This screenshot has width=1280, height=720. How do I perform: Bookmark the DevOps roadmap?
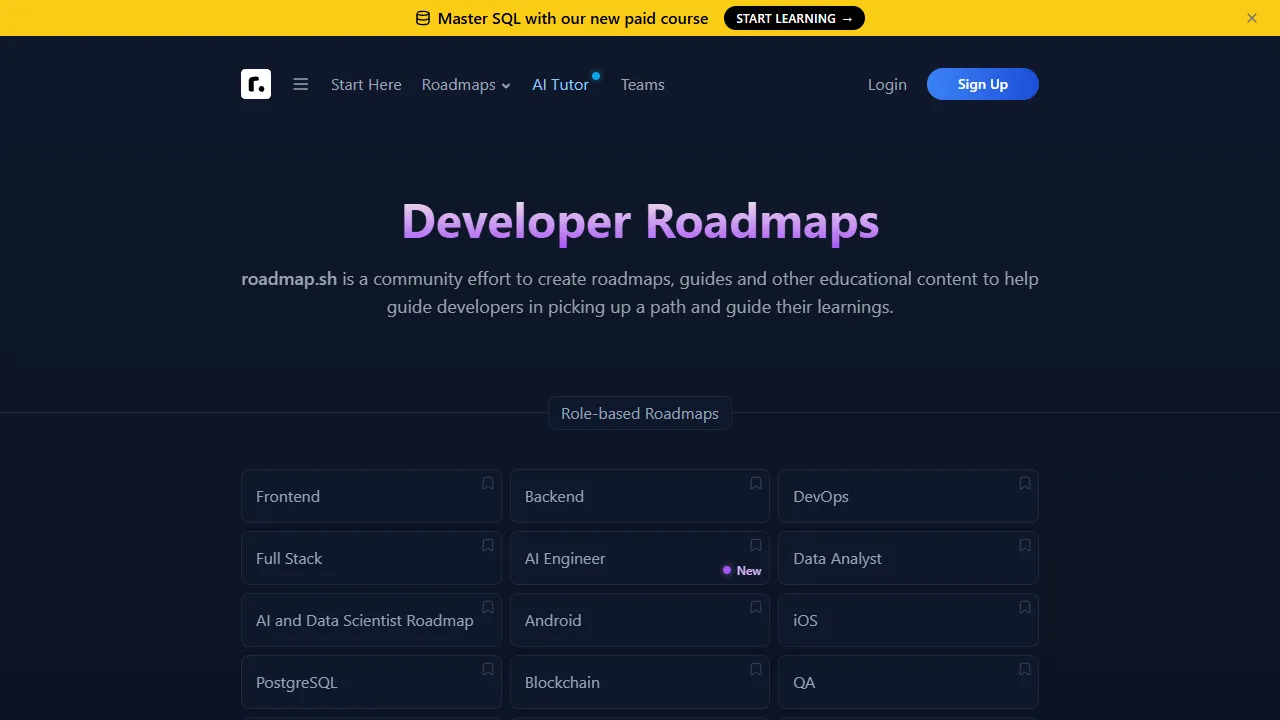point(1025,483)
